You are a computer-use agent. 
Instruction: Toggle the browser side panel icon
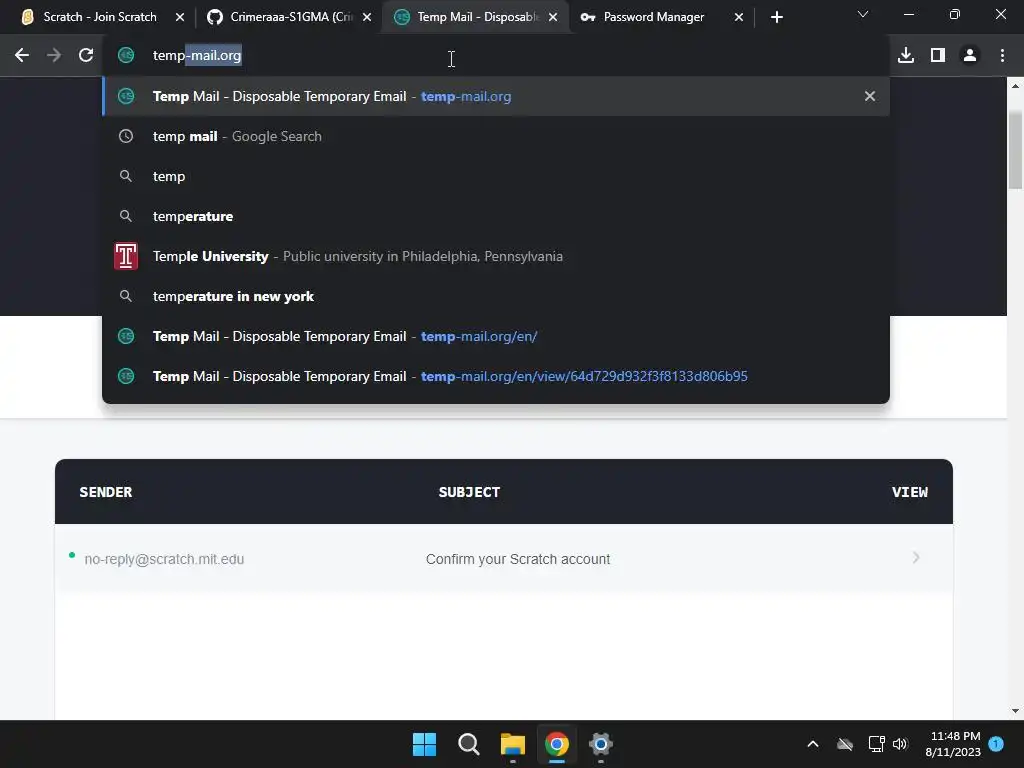(x=938, y=56)
